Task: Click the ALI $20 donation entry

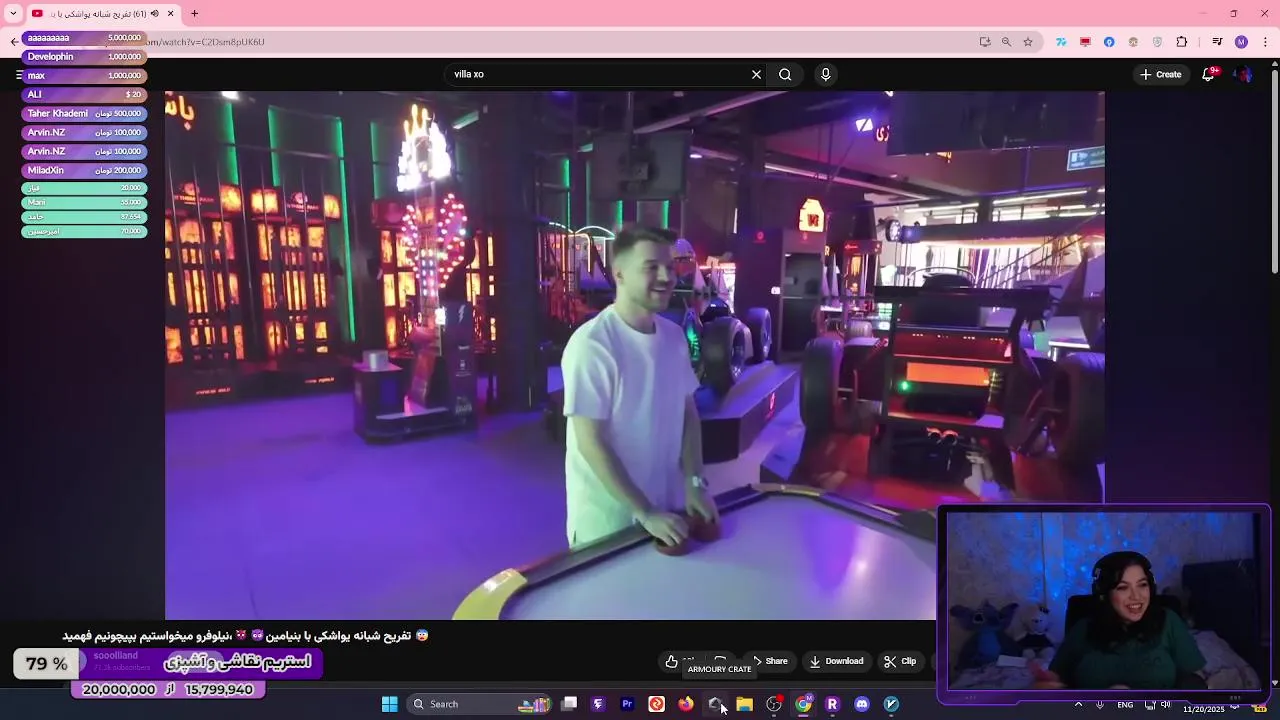Action: [84, 95]
